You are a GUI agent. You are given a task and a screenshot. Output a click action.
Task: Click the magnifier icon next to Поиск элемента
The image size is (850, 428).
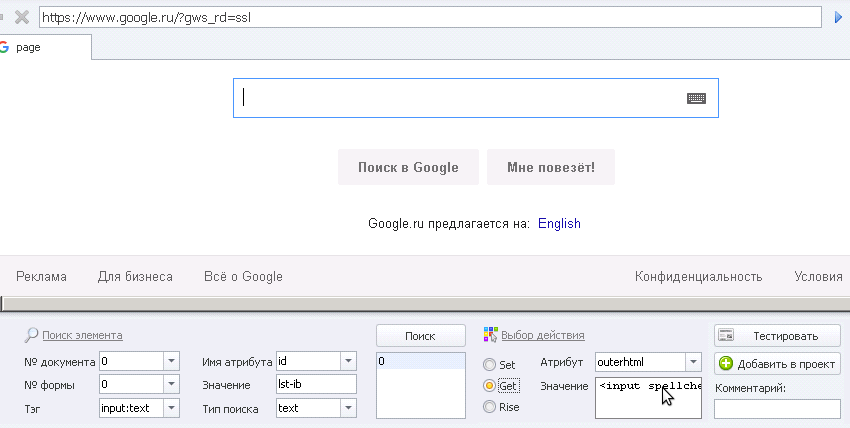[x=32, y=335]
